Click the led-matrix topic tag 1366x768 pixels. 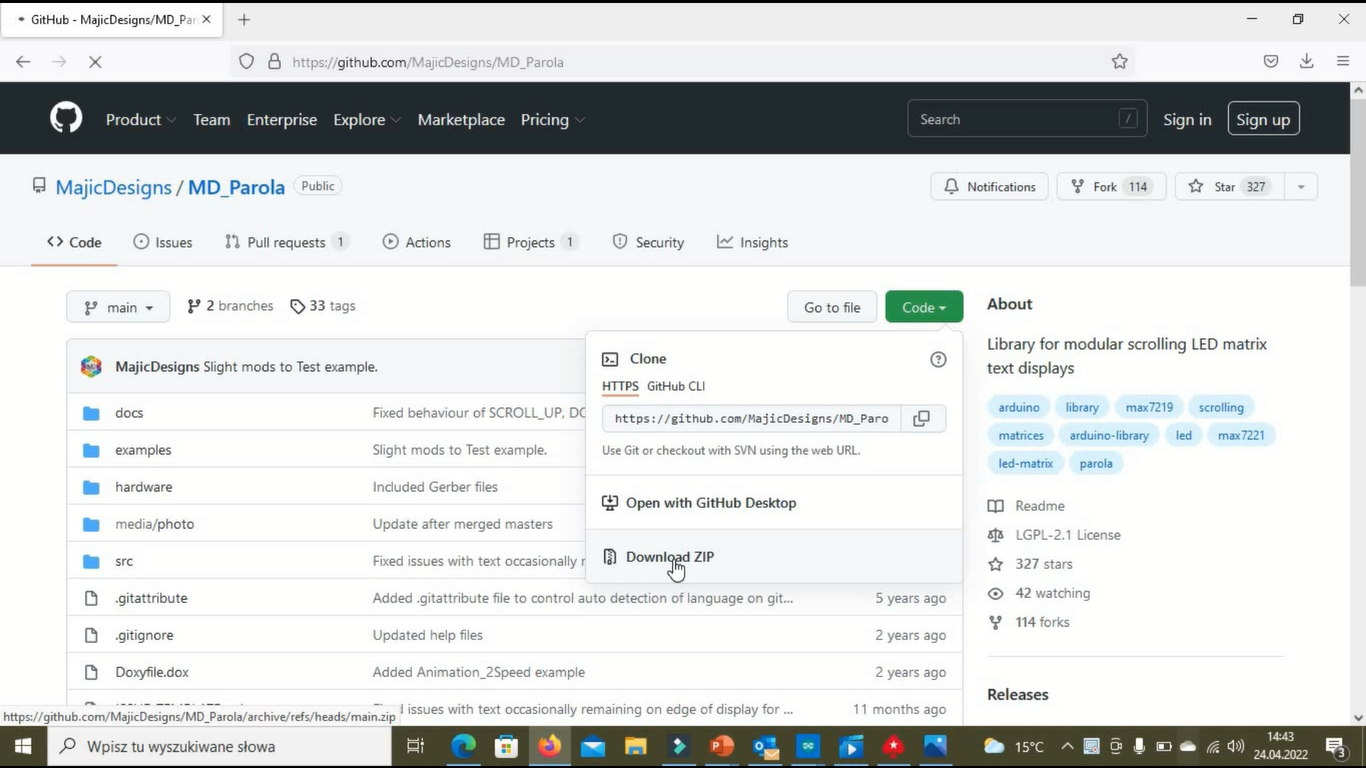click(x=1026, y=463)
